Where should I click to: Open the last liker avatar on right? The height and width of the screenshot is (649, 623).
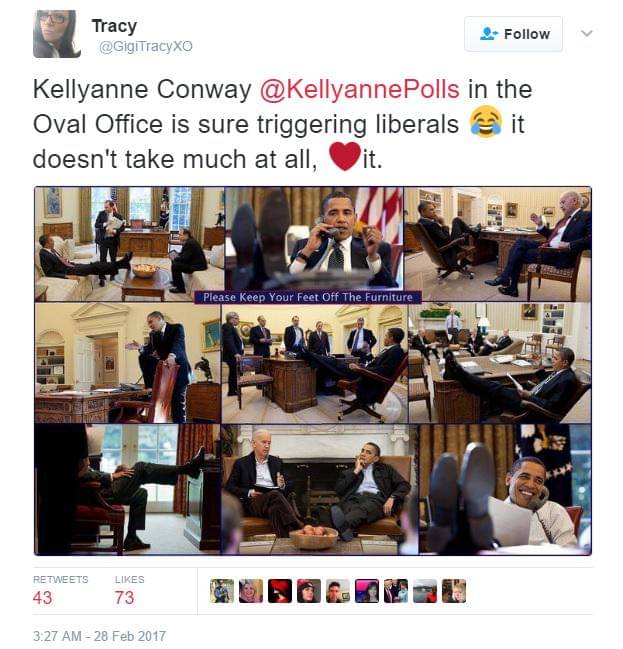[454, 591]
